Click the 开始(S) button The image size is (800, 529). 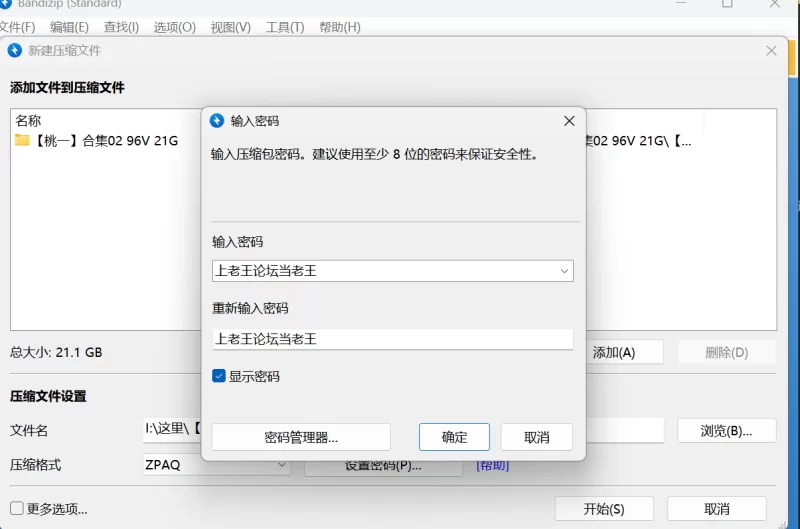(604, 509)
